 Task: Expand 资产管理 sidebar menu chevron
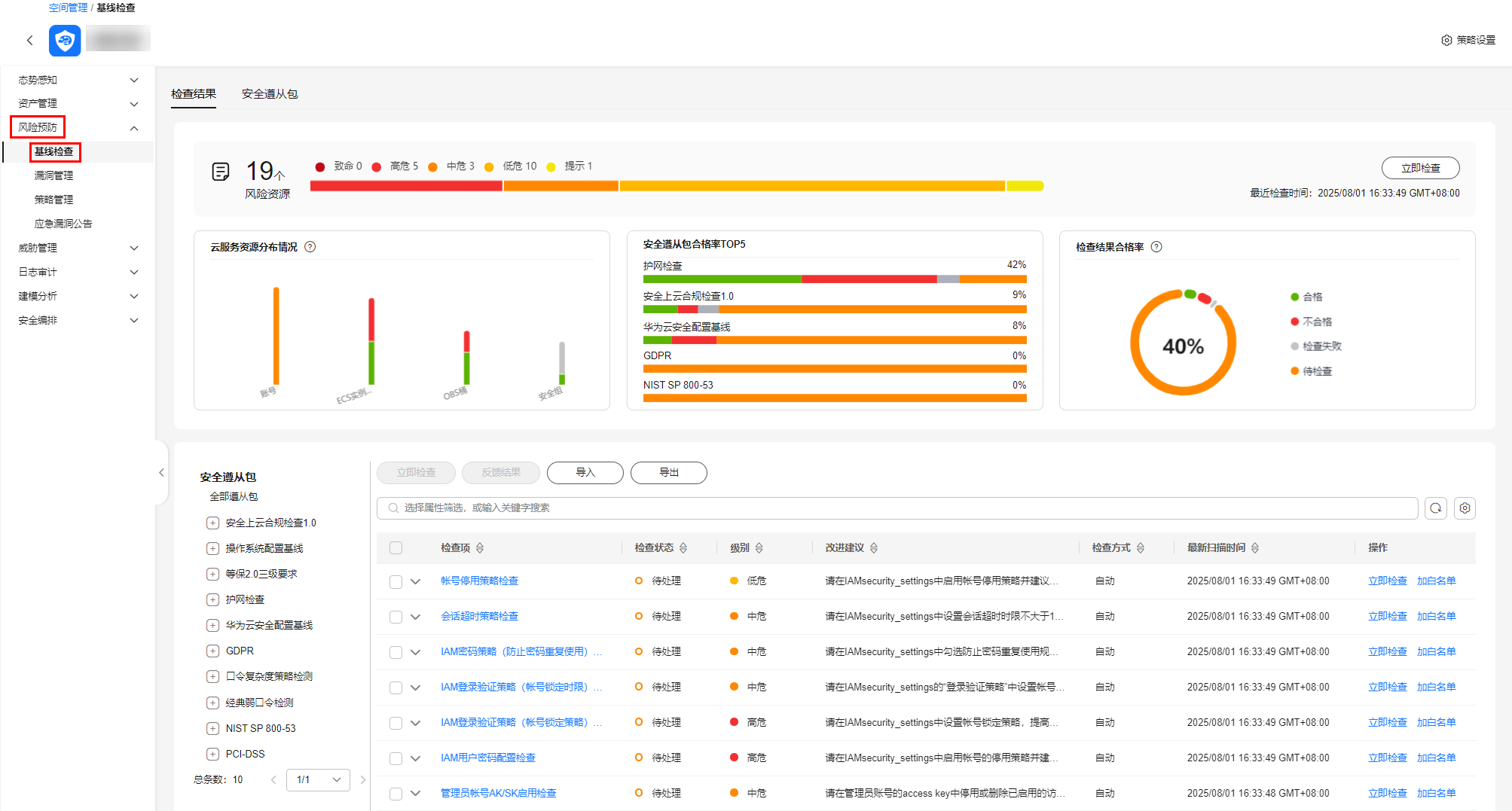tap(134, 104)
